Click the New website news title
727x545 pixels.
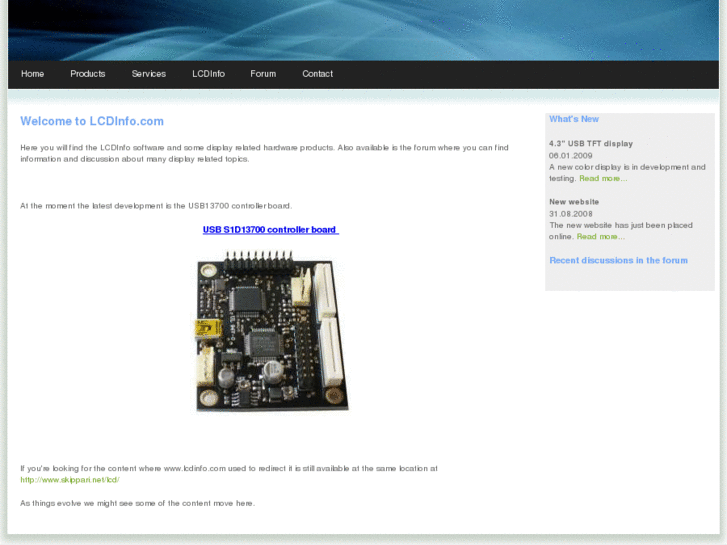(x=574, y=202)
